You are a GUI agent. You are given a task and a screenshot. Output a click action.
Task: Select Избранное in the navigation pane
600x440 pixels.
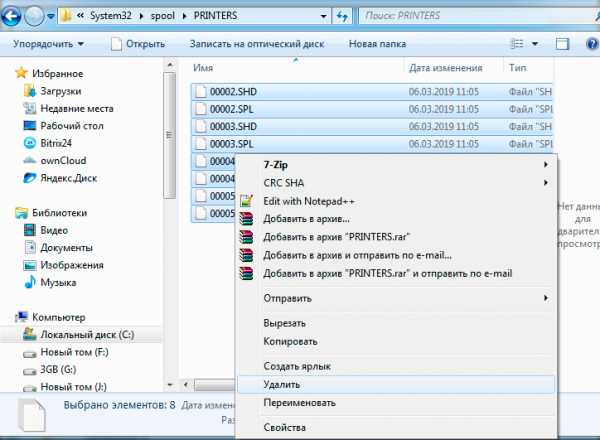point(57,73)
